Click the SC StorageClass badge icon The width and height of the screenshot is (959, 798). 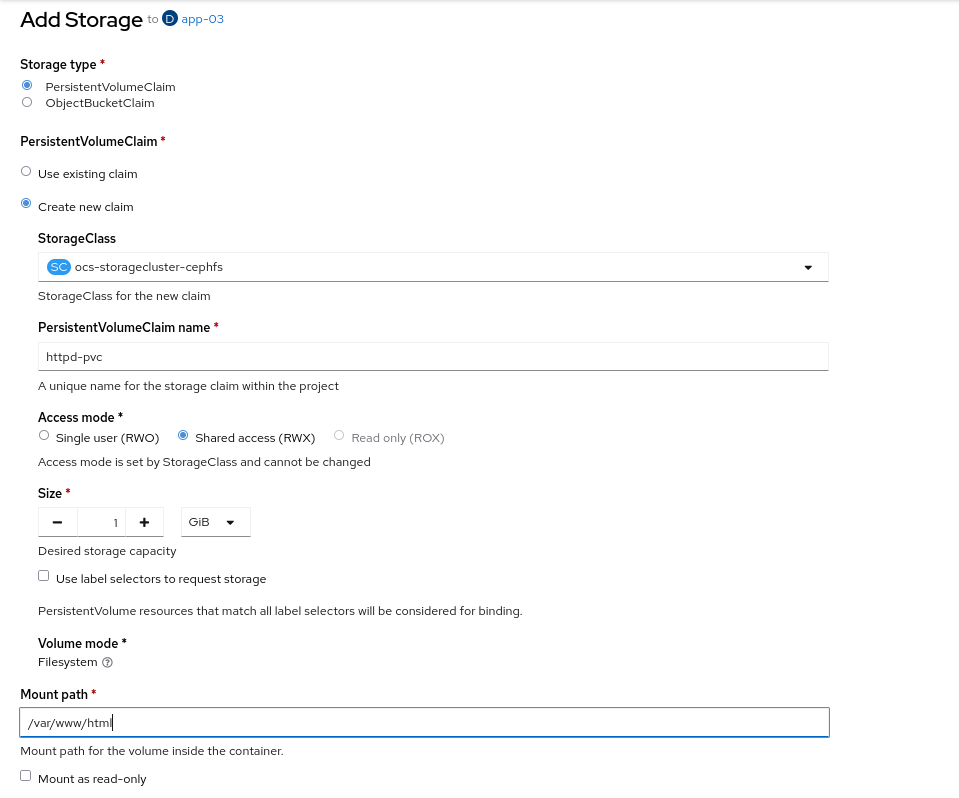click(x=59, y=267)
